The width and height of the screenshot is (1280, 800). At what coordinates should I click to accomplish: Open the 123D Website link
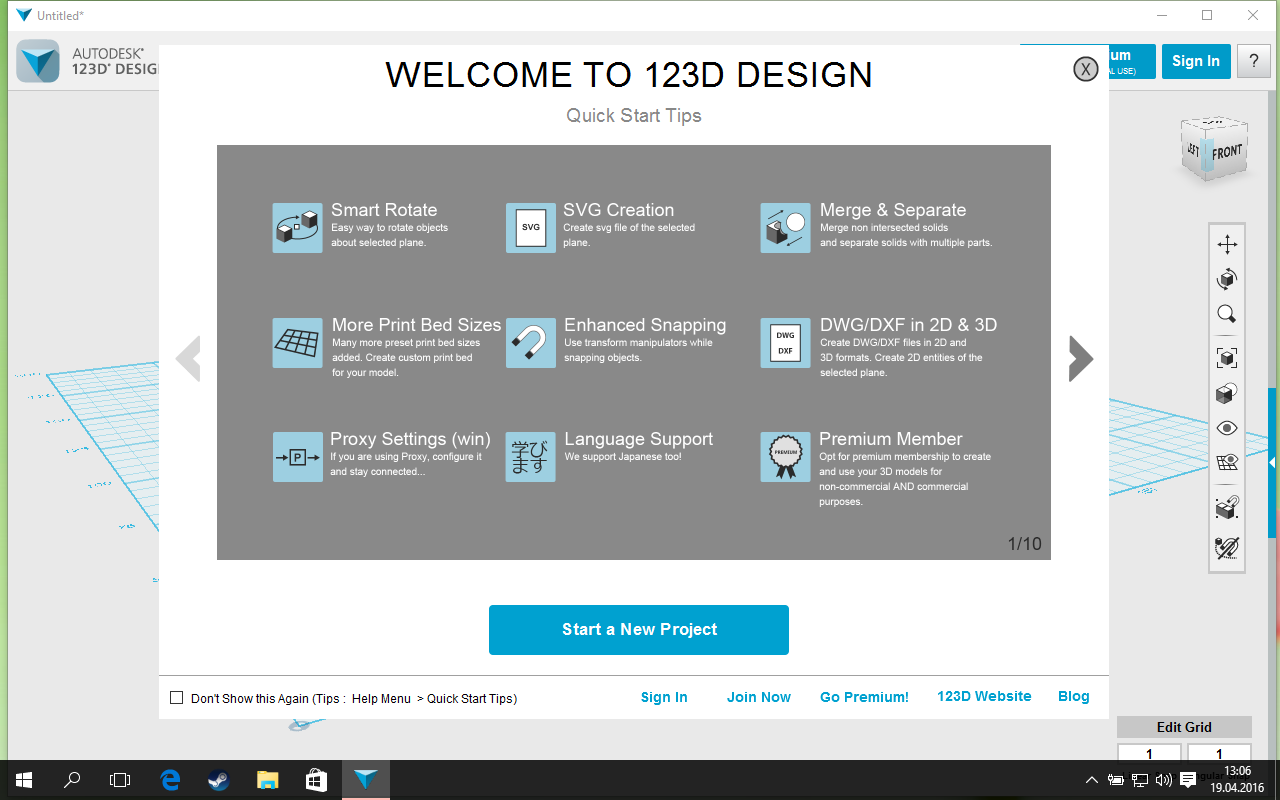[984, 696]
